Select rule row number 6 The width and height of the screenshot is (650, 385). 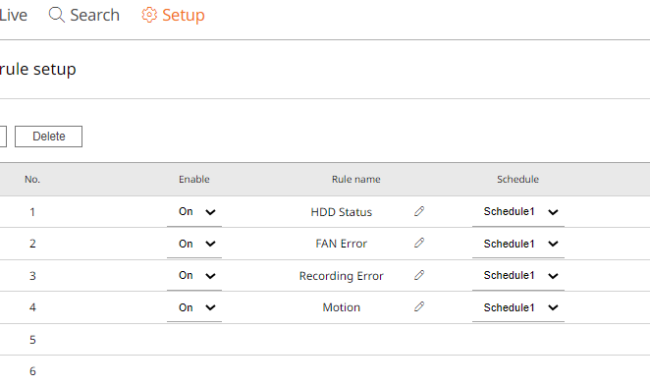(x=325, y=370)
